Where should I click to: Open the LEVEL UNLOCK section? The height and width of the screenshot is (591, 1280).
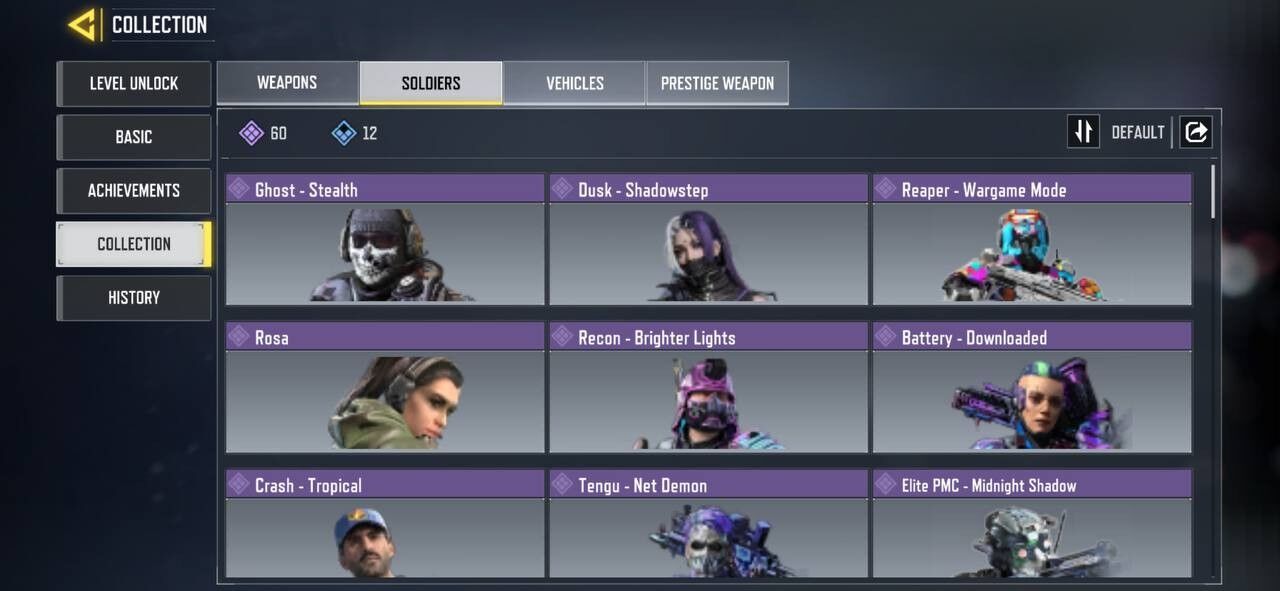point(134,84)
